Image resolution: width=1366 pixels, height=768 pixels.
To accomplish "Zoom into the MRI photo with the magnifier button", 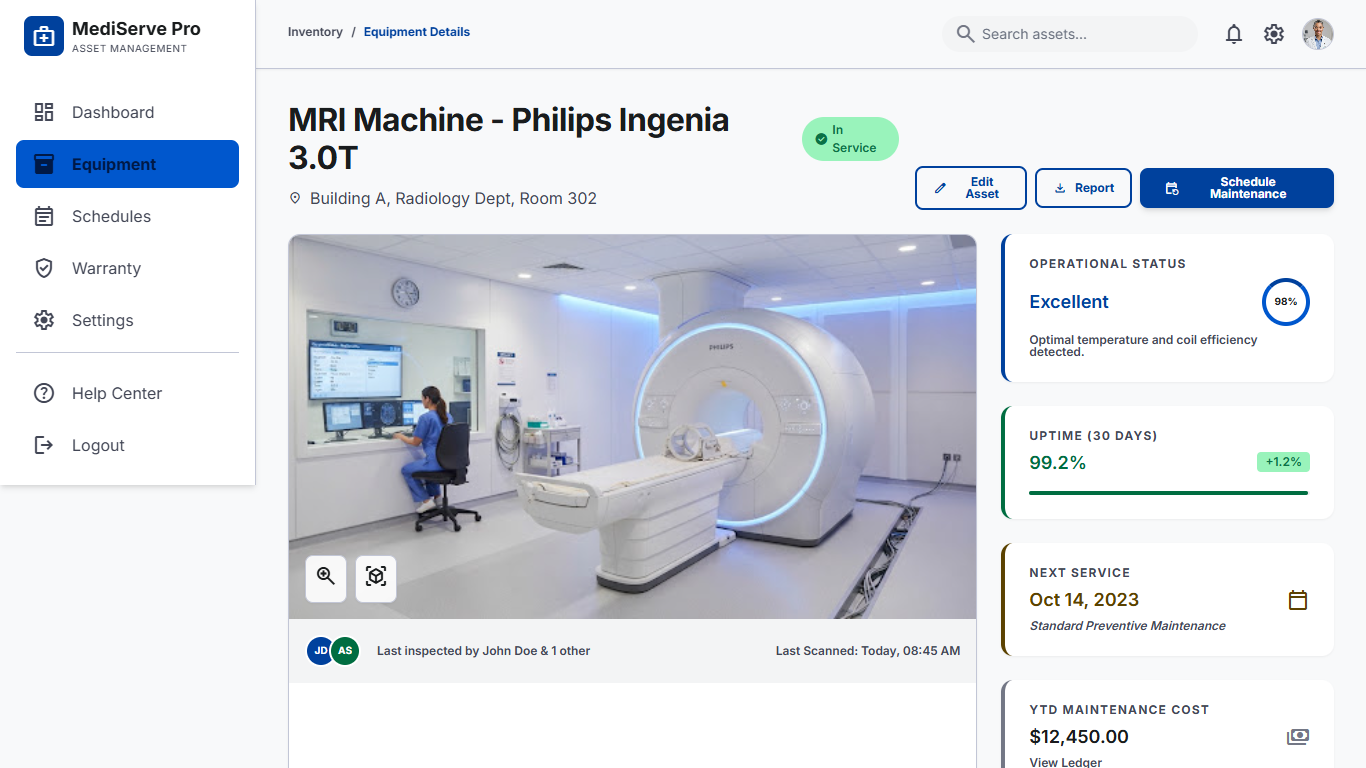I will pyautogui.click(x=326, y=579).
